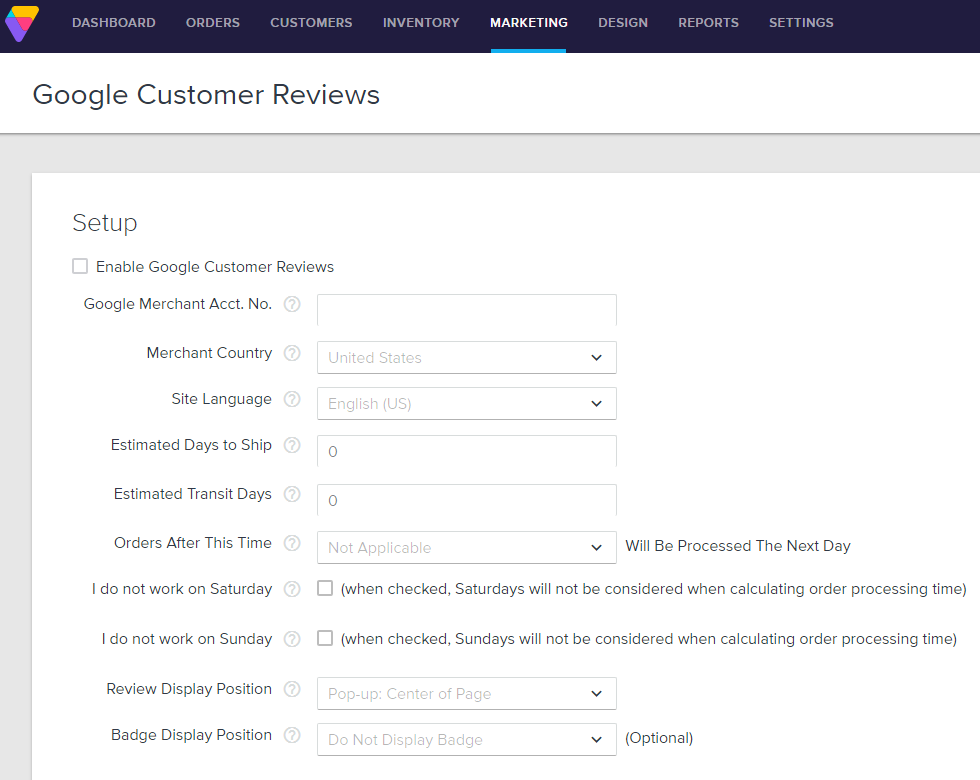Open help for Estimated Days to Ship
The image size is (980, 780).
click(x=292, y=445)
